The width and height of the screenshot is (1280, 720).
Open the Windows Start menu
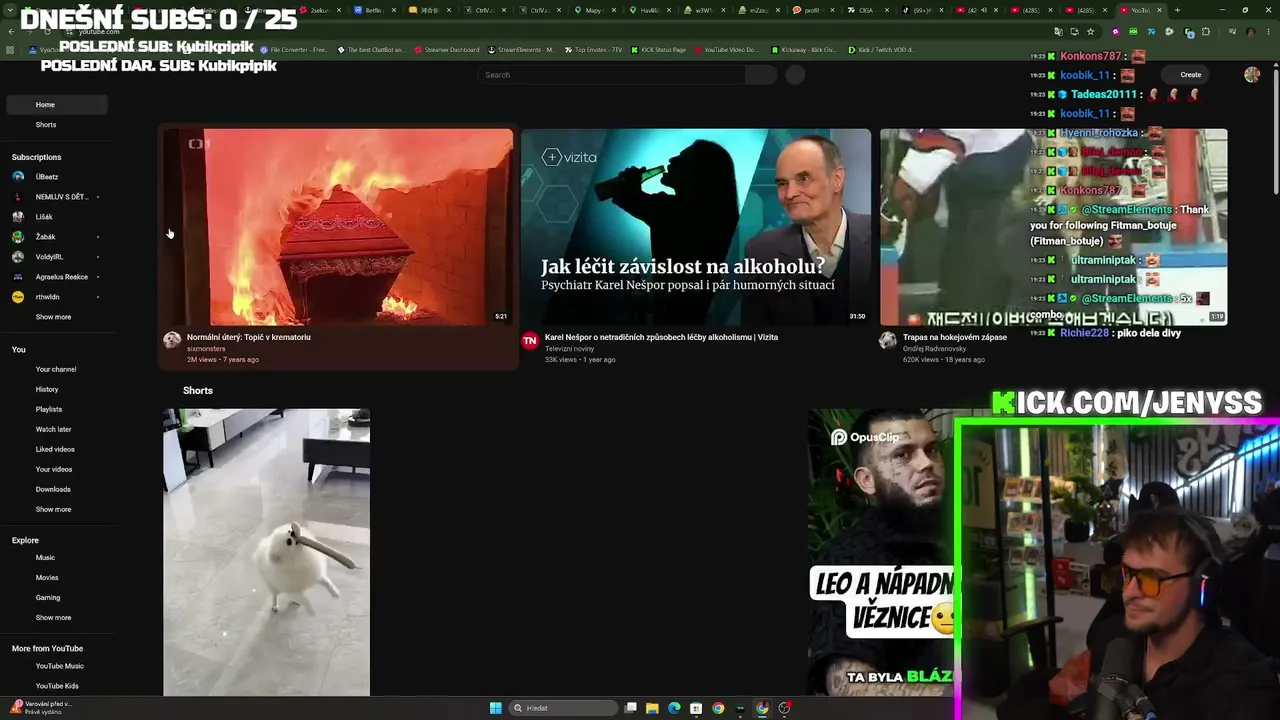click(495, 708)
